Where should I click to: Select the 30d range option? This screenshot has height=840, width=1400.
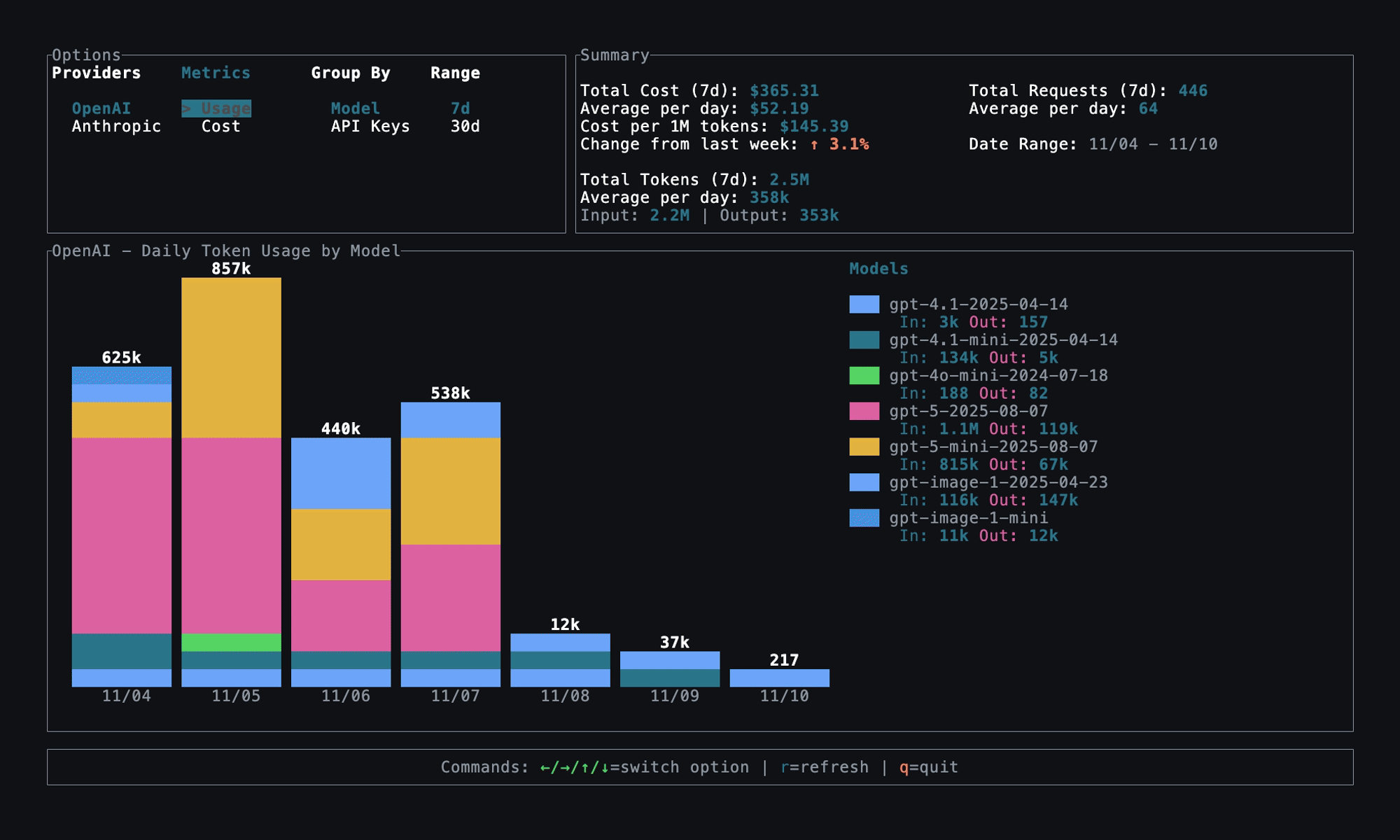point(465,127)
